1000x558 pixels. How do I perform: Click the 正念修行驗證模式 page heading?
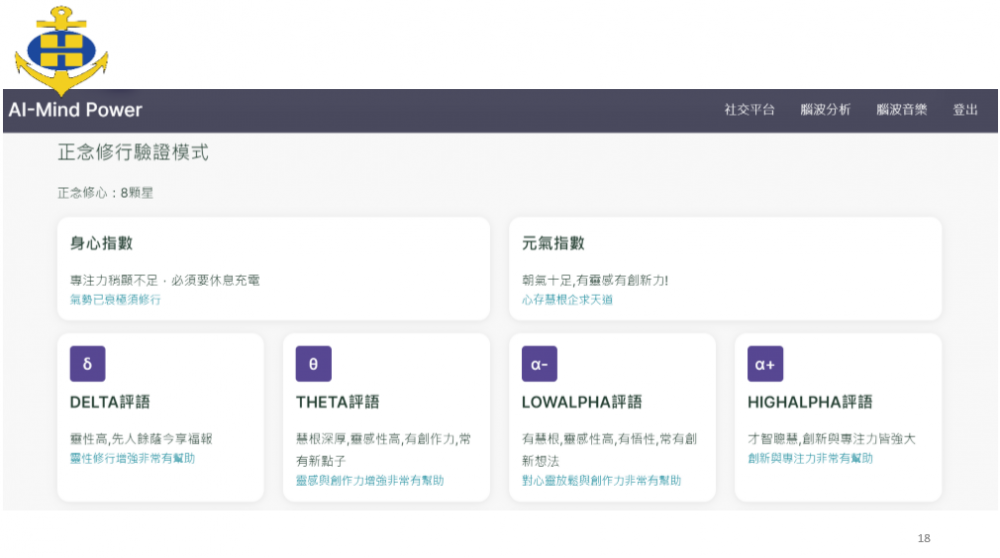coord(133,153)
